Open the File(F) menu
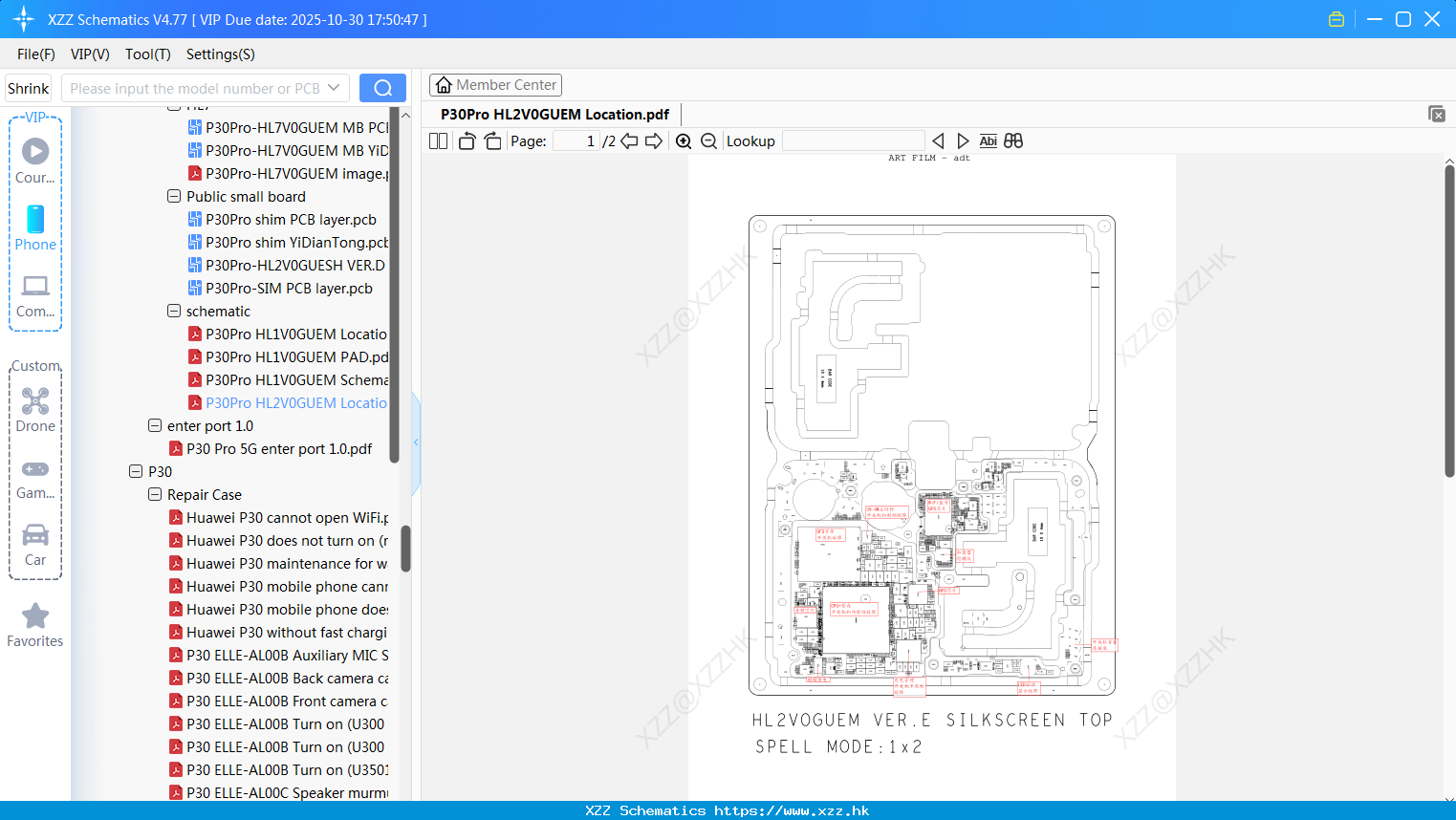This screenshot has height=820, width=1456. pos(36,54)
